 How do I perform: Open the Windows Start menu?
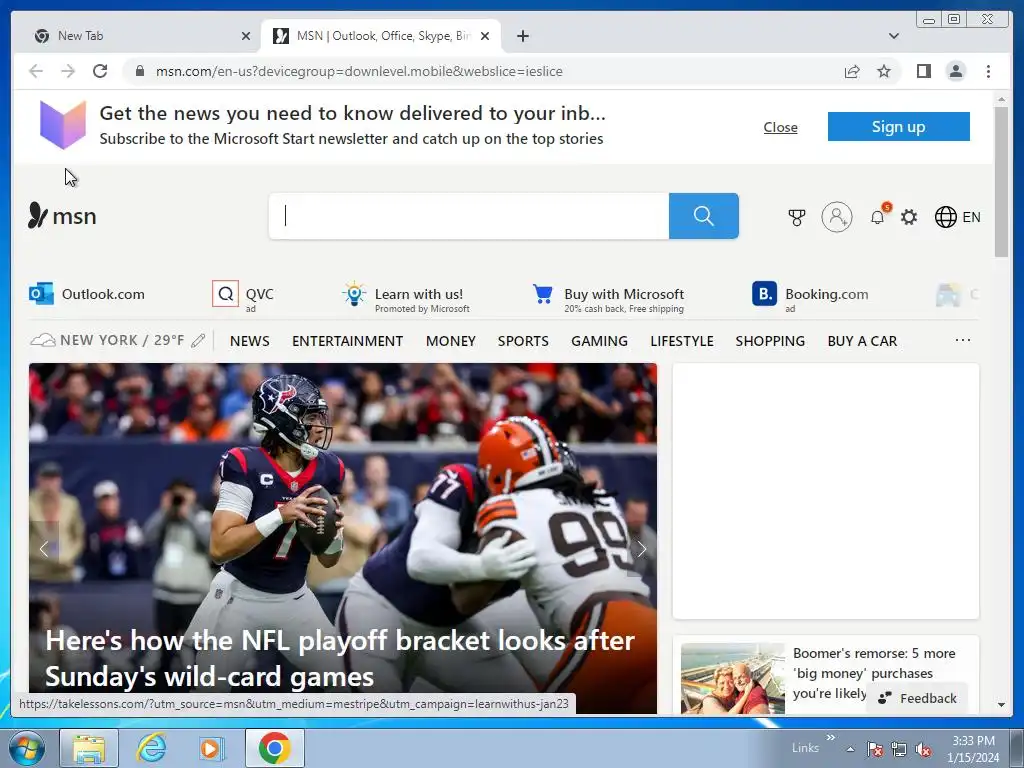pyautogui.click(x=27, y=748)
